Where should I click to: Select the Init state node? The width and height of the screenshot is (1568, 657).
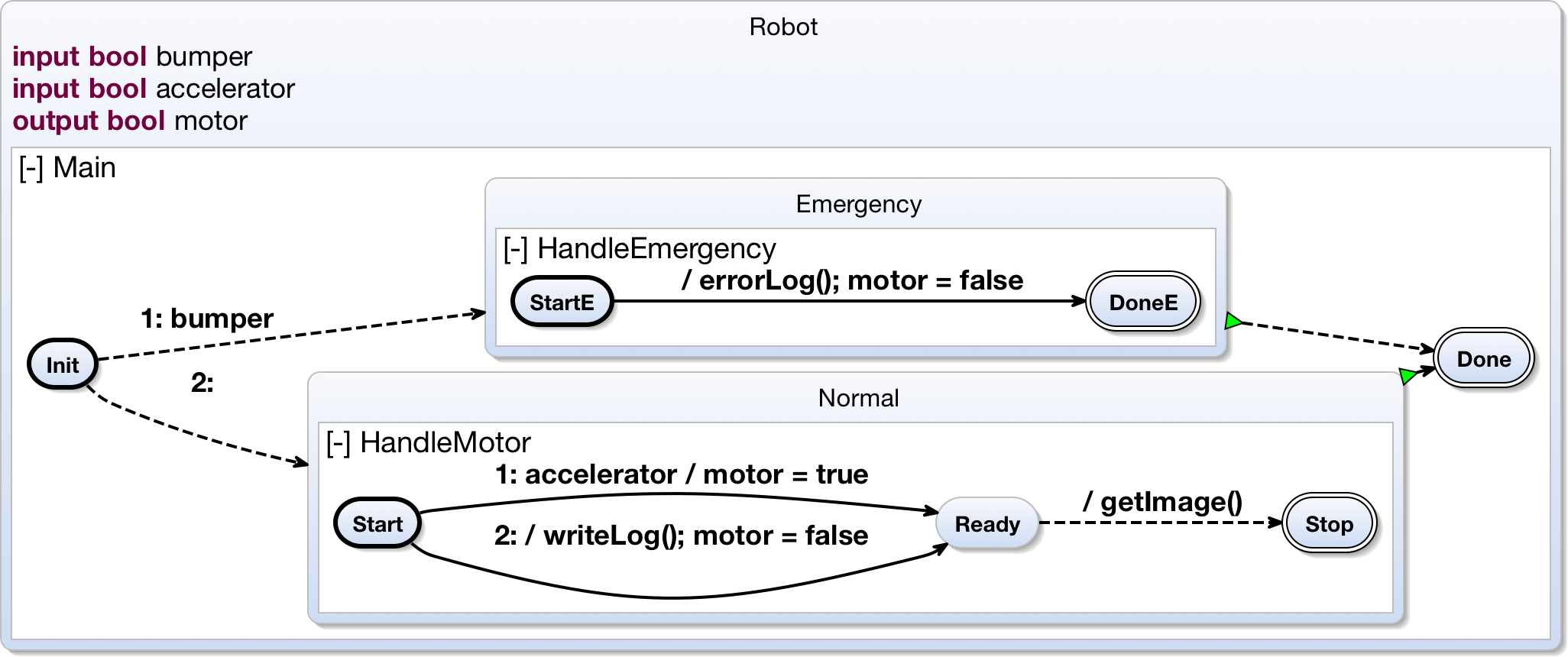pyautogui.click(x=63, y=364)
